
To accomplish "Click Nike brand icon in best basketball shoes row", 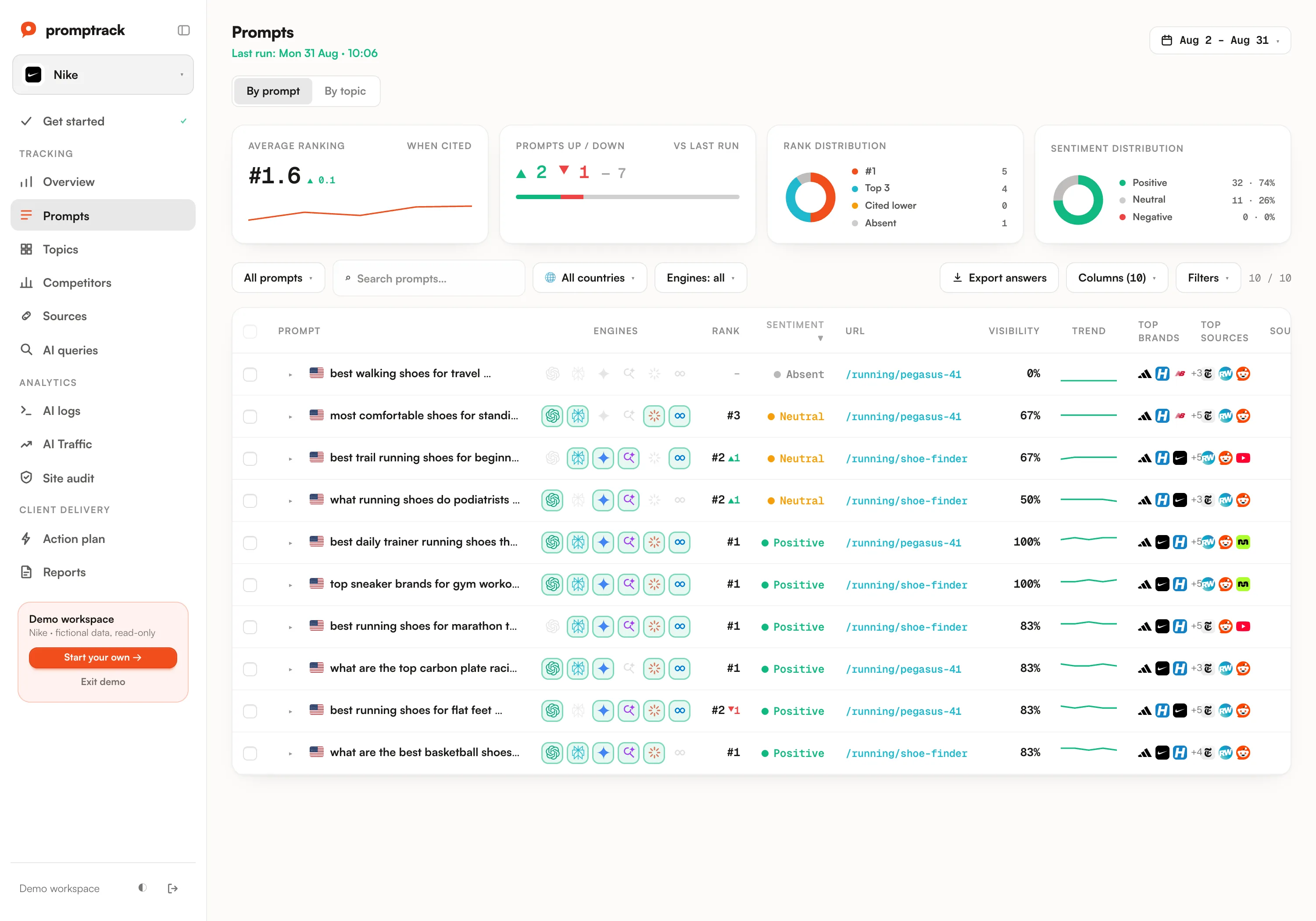I will (x=1162, y=753).
